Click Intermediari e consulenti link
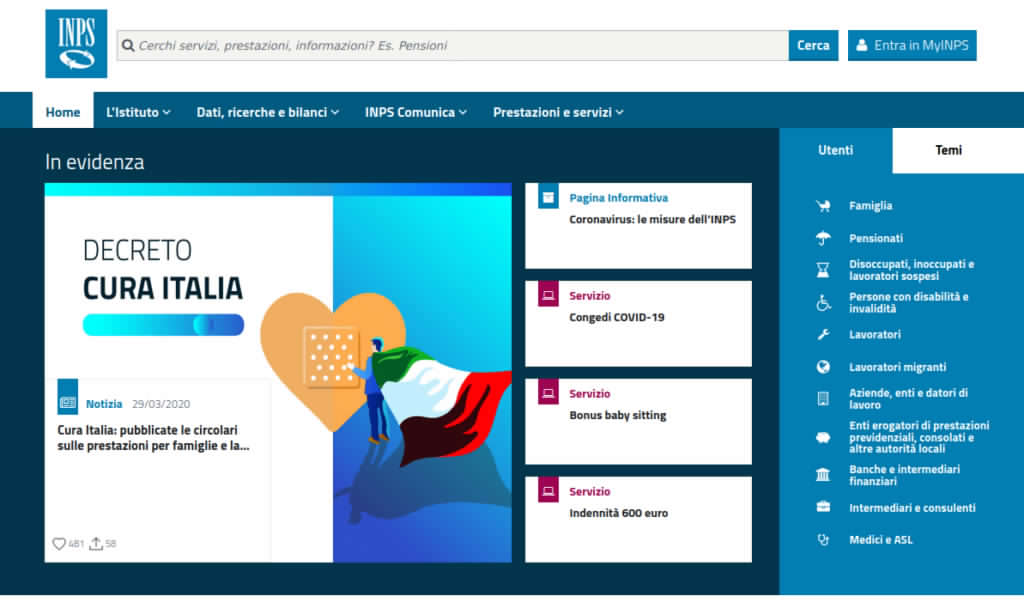This screenshot has height=608, width=1024. click(912, 507)
